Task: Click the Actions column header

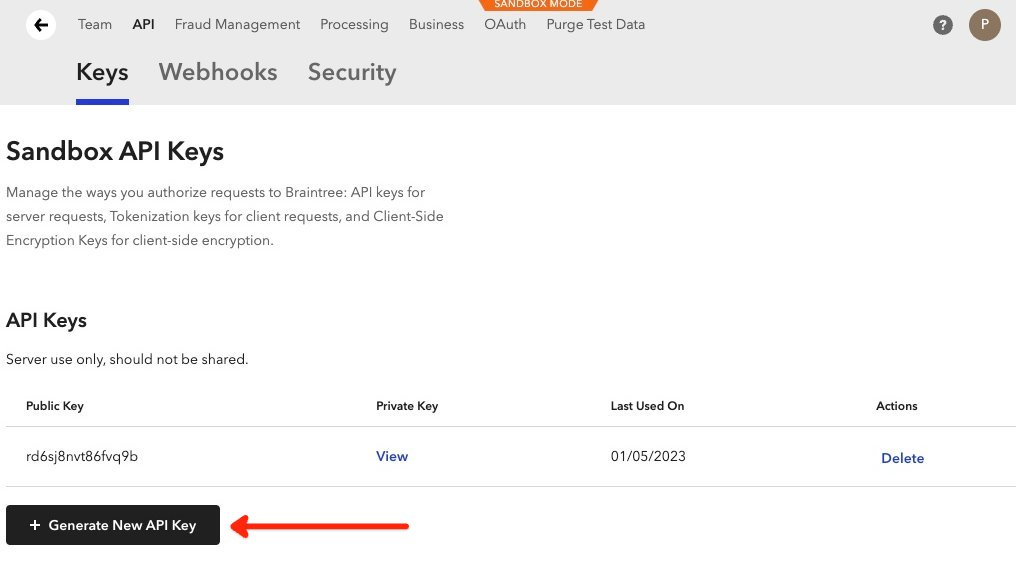Action: tap(897, 406)
